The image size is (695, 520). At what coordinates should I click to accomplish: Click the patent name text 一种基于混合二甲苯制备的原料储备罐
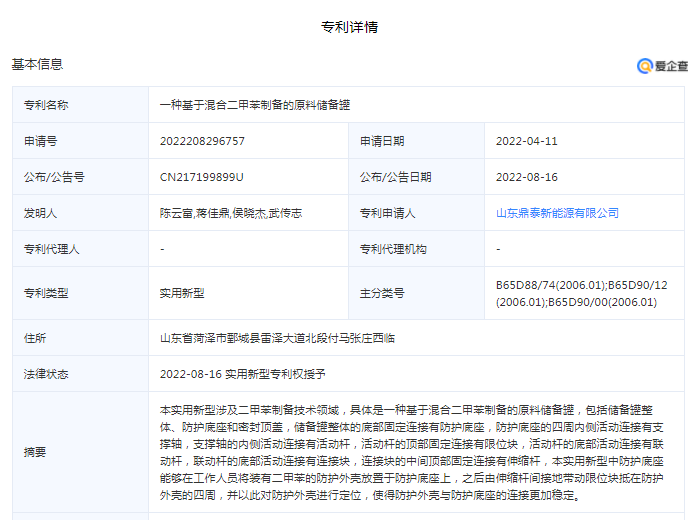254,105
